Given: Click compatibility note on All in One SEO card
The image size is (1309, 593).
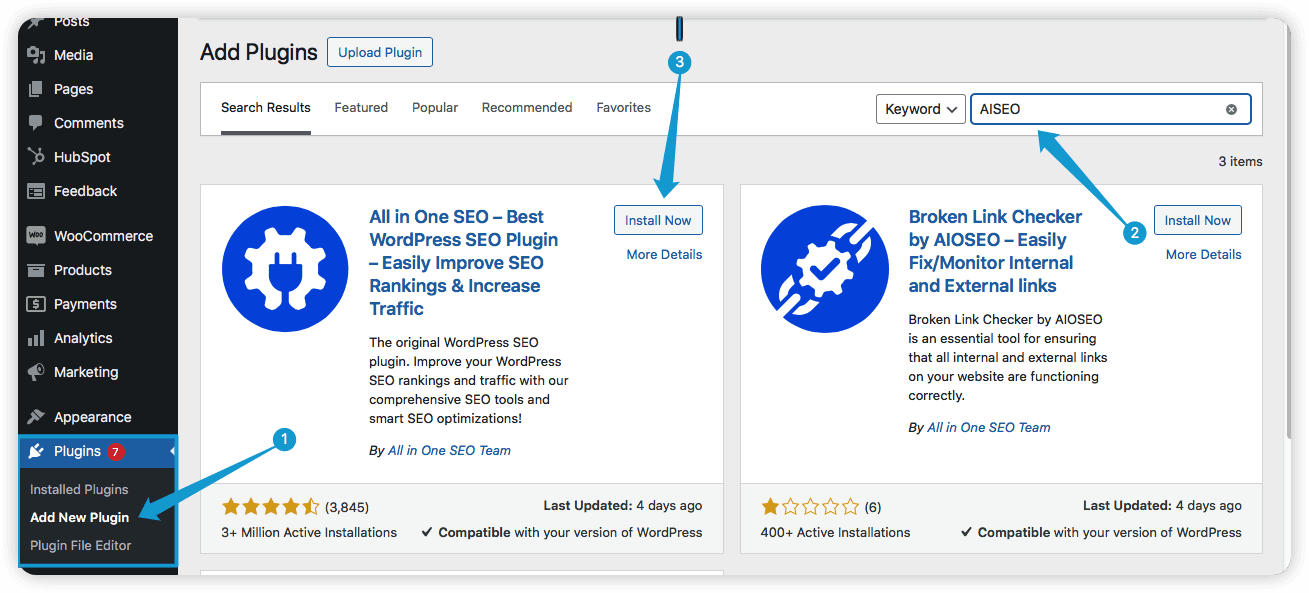Looking at the screenshot, I should click(x=562, y=532).
